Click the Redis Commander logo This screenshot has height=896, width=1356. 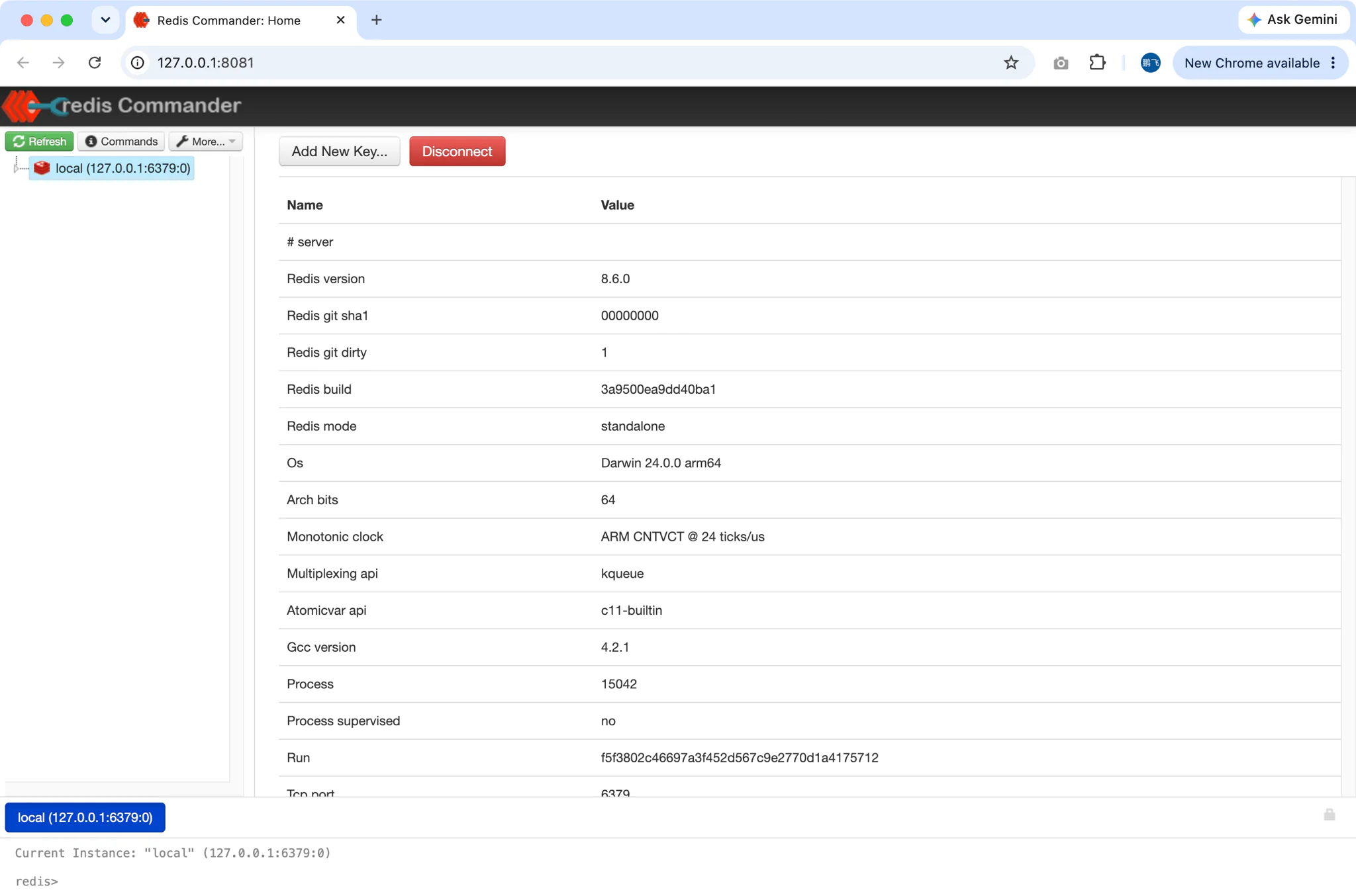pos(122,106)
